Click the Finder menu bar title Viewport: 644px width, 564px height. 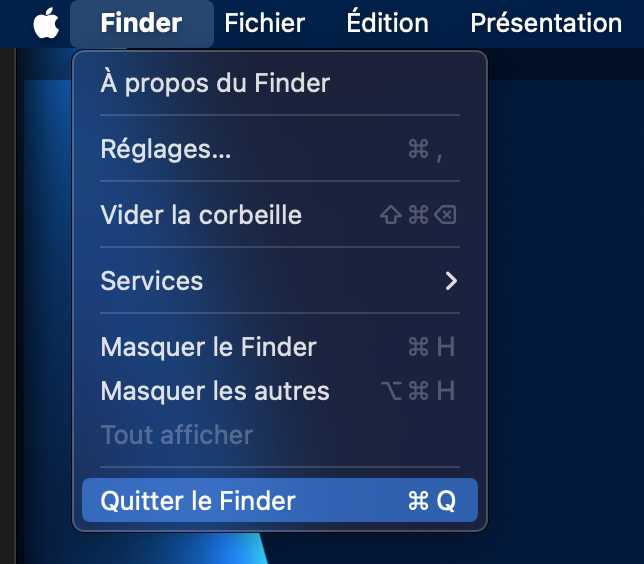[x=141, y=23]
